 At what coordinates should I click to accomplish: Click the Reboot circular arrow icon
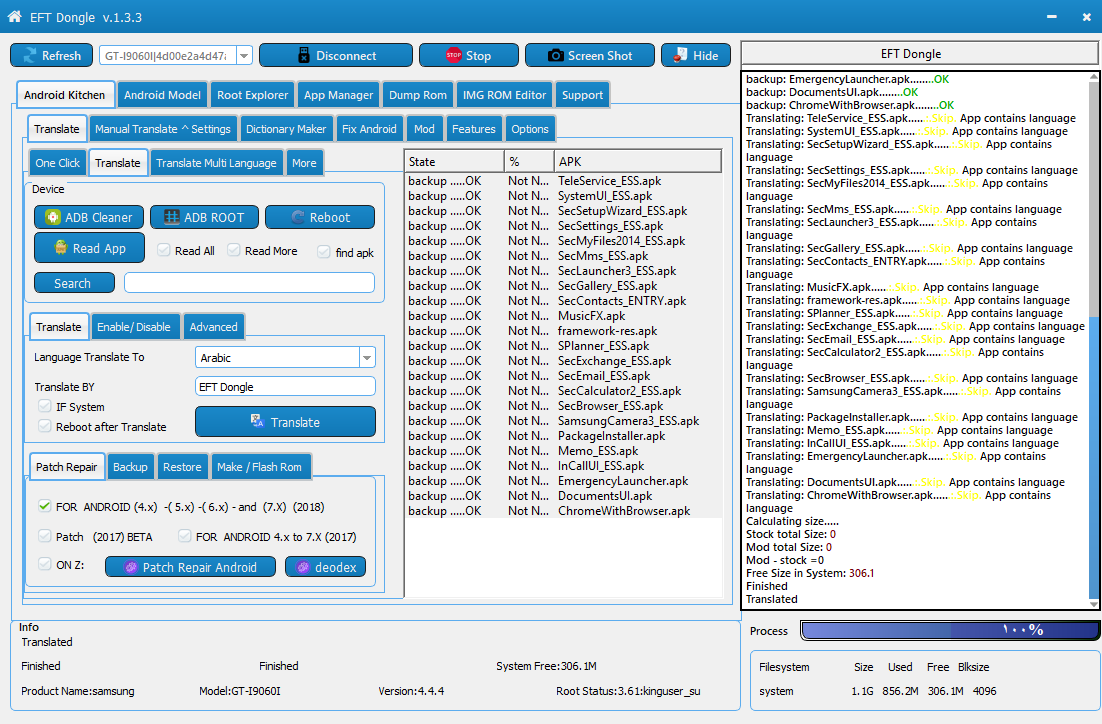tap(297, 217)
